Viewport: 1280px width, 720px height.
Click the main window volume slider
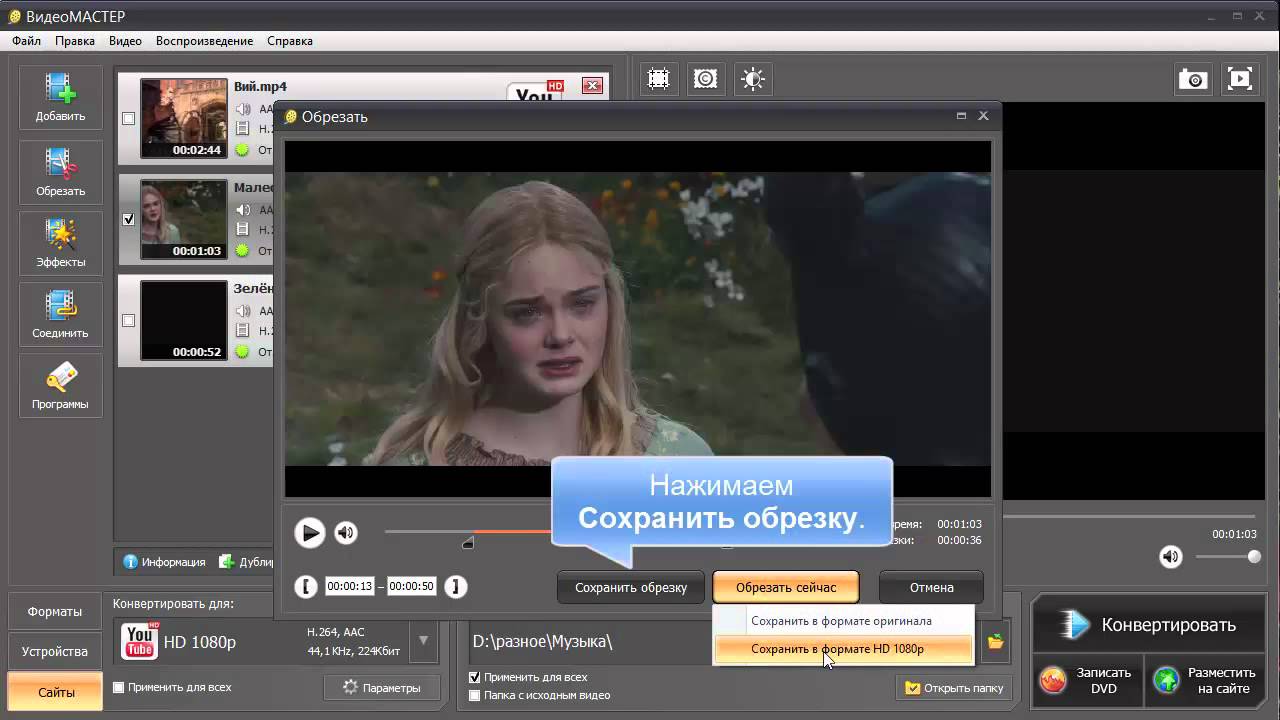[x=1227, y=557]
